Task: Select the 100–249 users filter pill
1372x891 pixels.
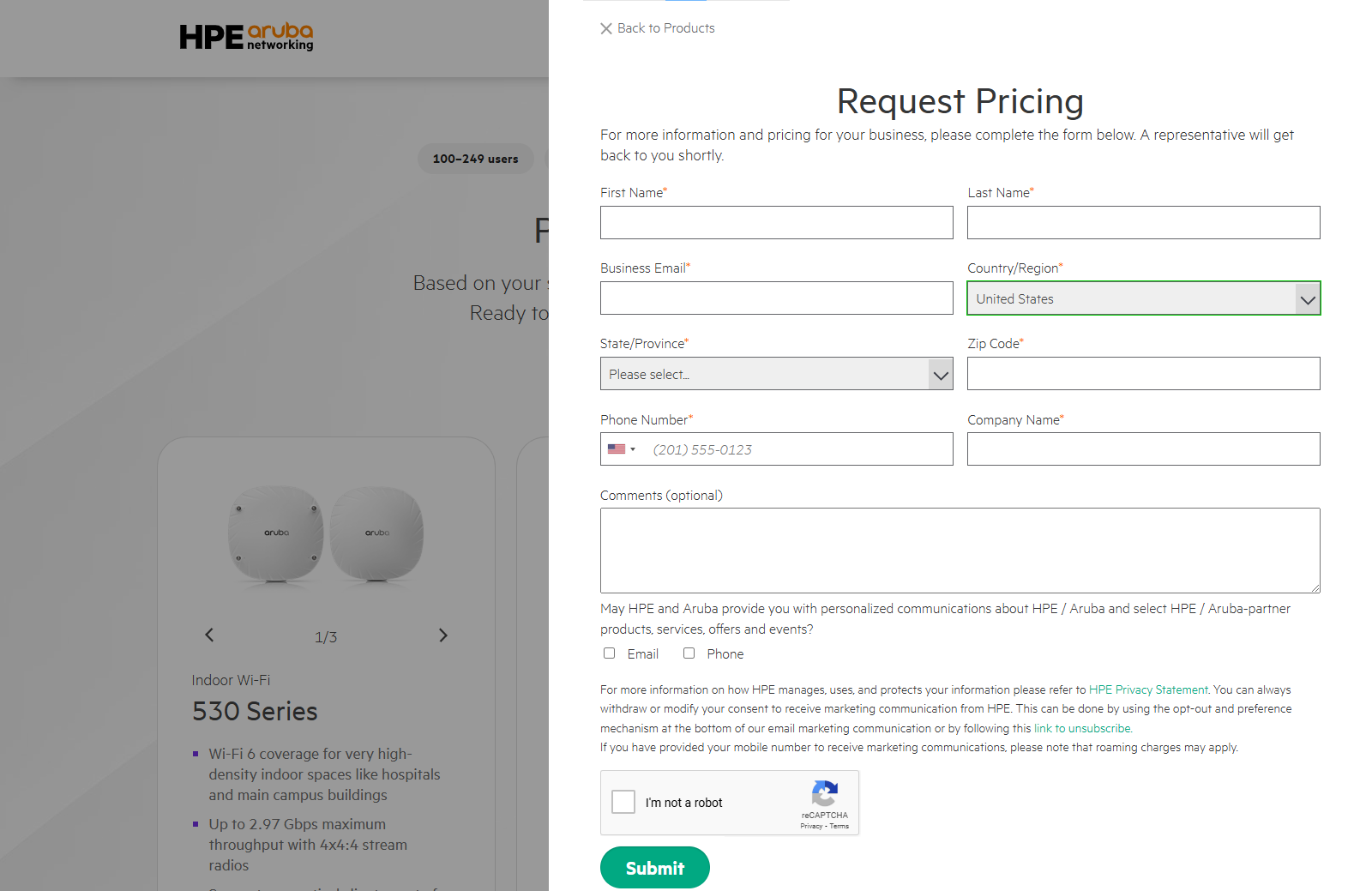Action: [x=475, y=159]
